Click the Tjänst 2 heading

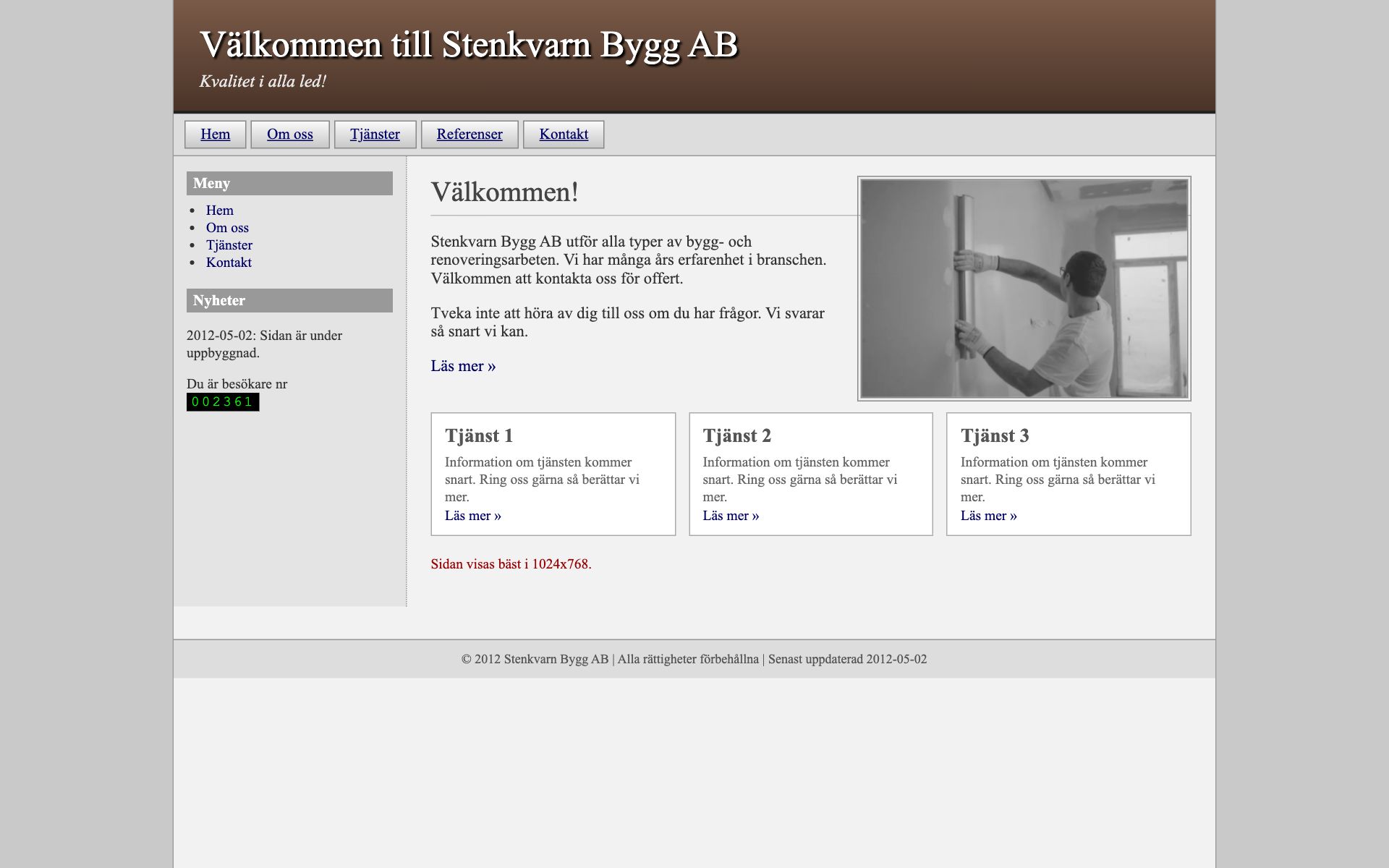[x=736, y=435]
